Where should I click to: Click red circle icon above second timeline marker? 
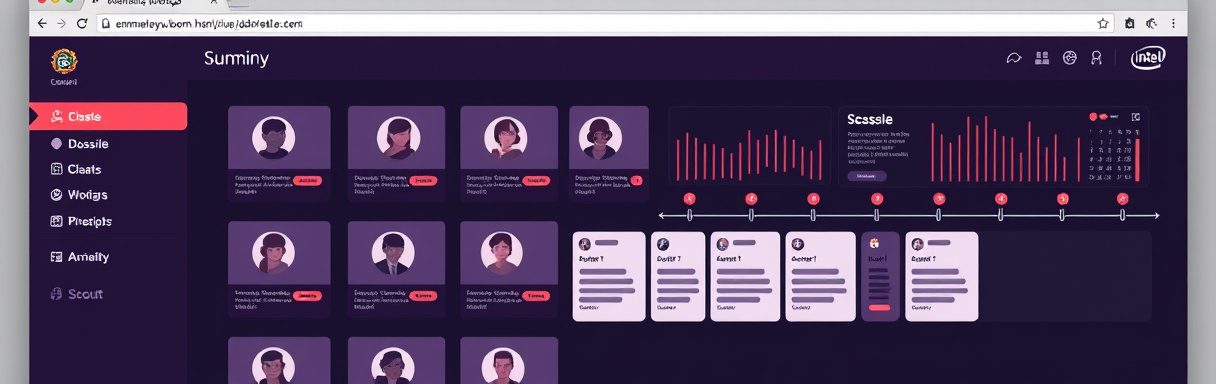point(751,199)
